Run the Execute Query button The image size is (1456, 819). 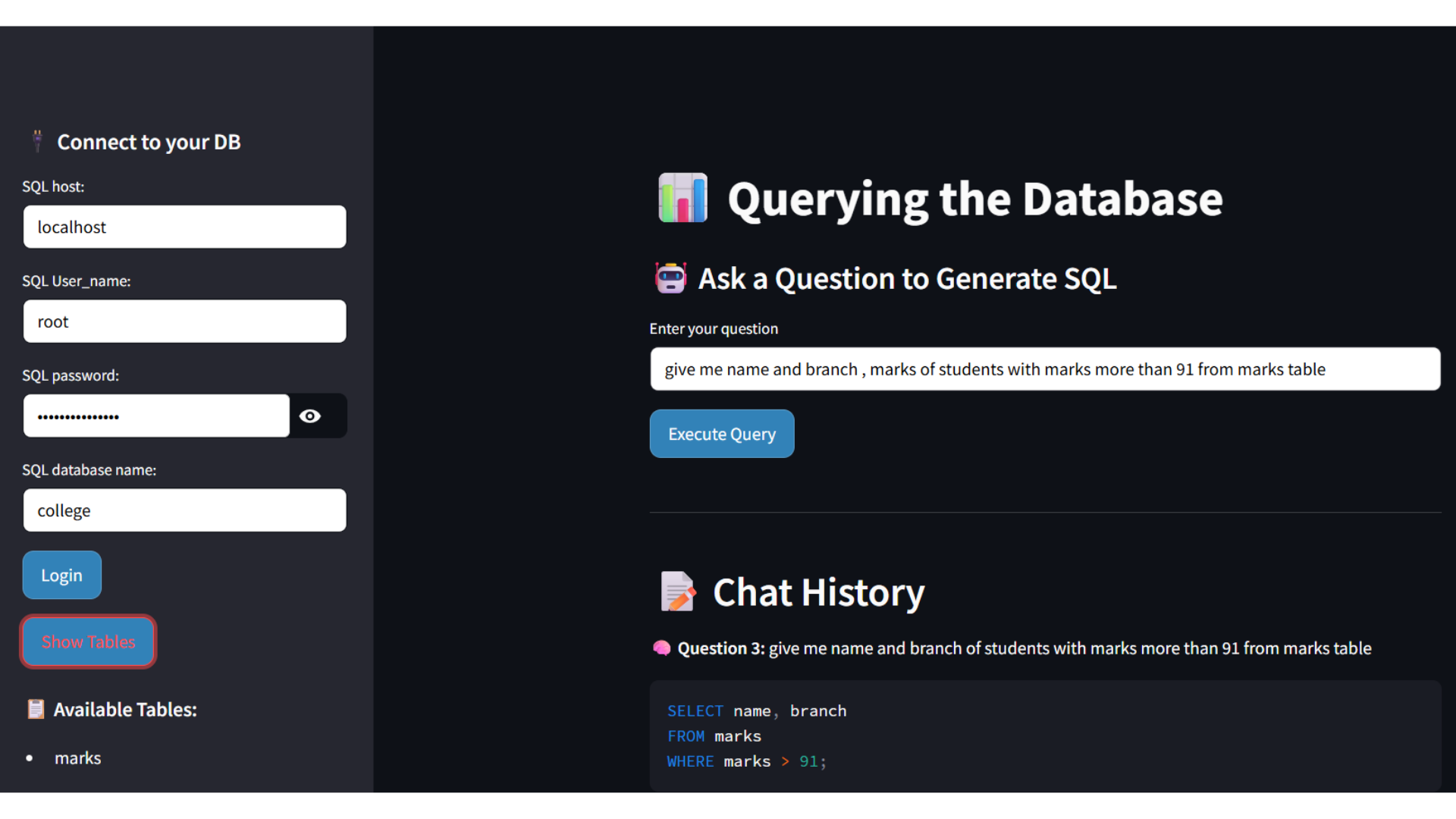722,434
